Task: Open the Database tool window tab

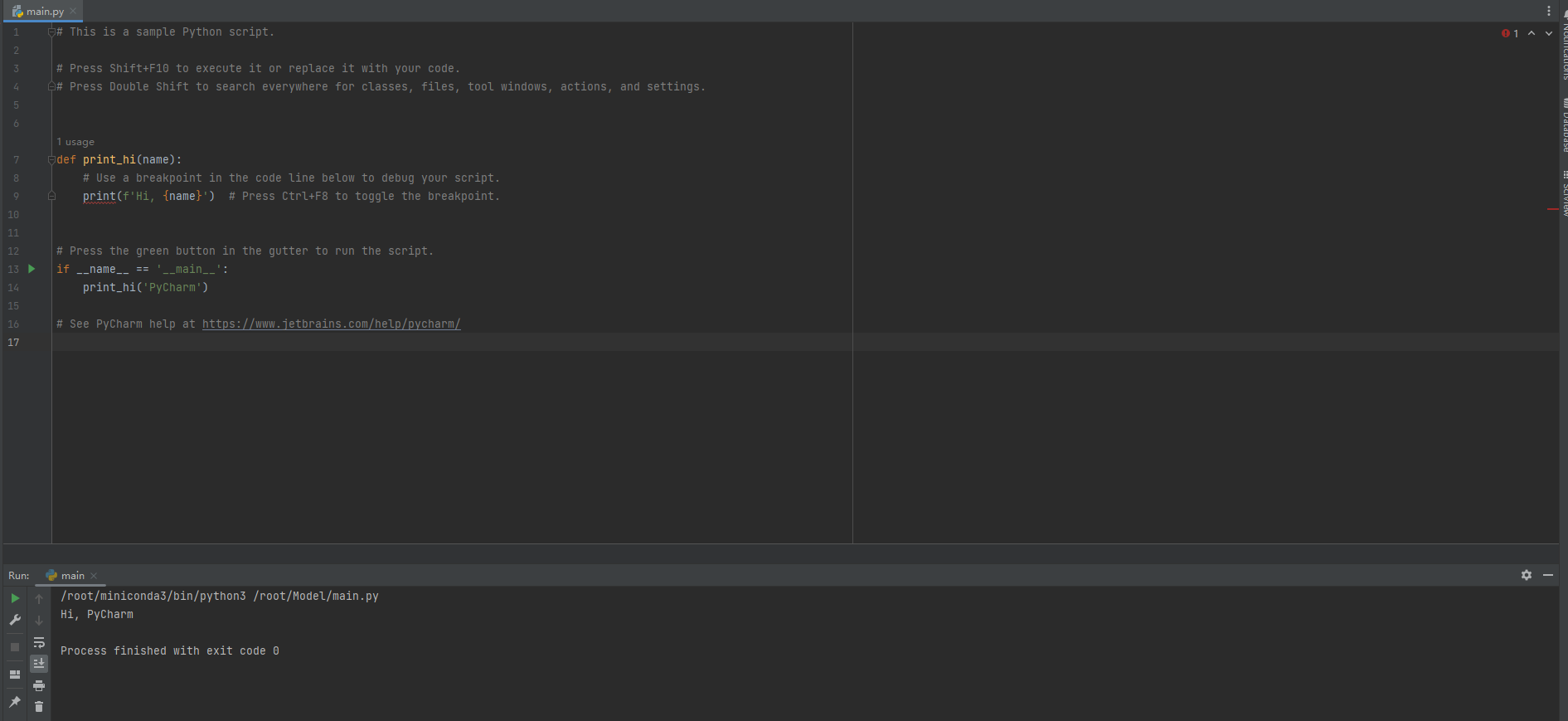Action: [x=1564, y=126]
